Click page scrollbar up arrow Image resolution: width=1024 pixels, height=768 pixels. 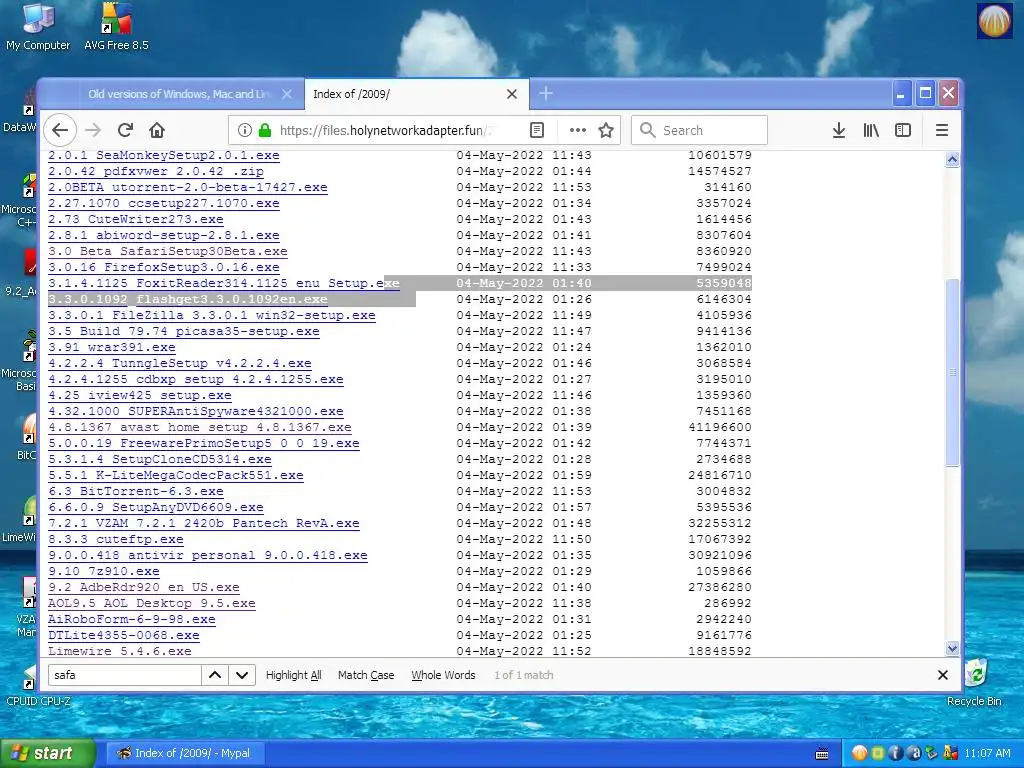click(x=952, y=160)
